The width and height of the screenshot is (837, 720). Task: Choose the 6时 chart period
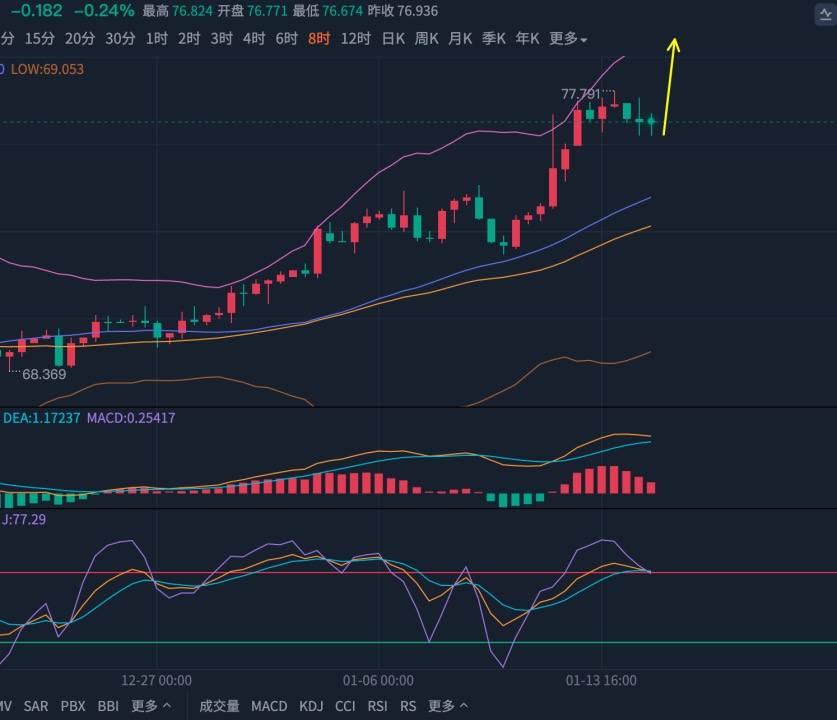(287, 38)
